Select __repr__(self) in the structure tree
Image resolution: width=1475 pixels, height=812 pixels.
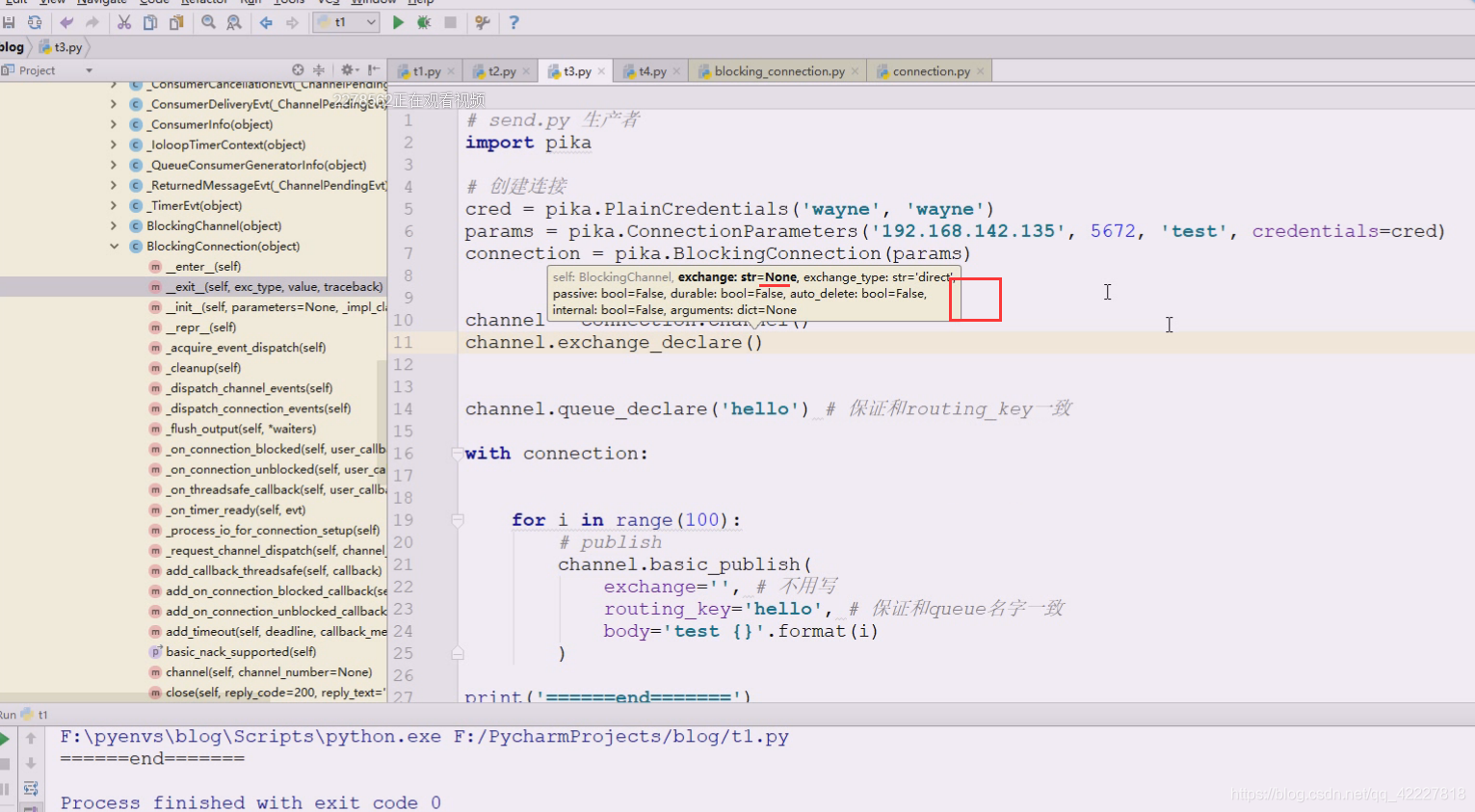pos(200,327)
